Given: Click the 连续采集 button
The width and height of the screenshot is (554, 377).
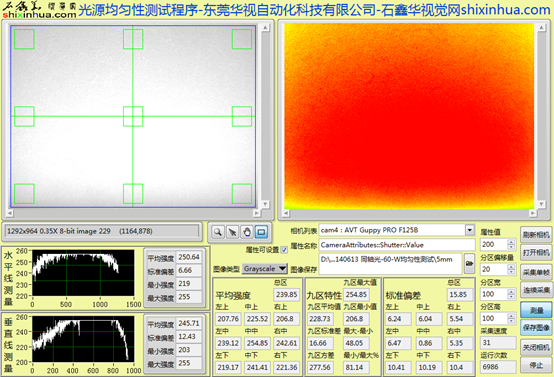Looking at the screenshot, I should point(536,290).
